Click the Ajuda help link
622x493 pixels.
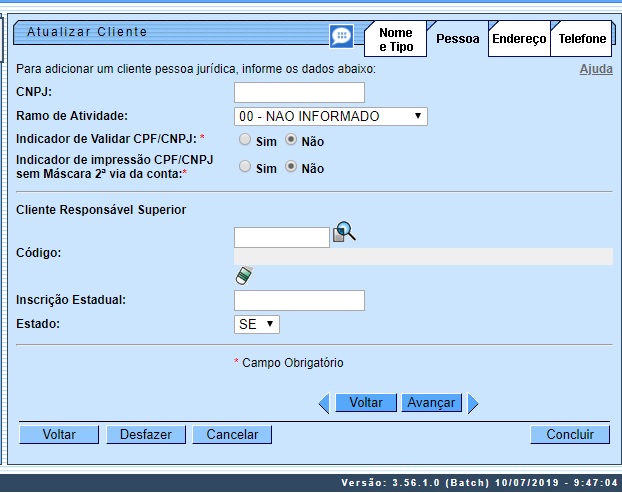596,70
